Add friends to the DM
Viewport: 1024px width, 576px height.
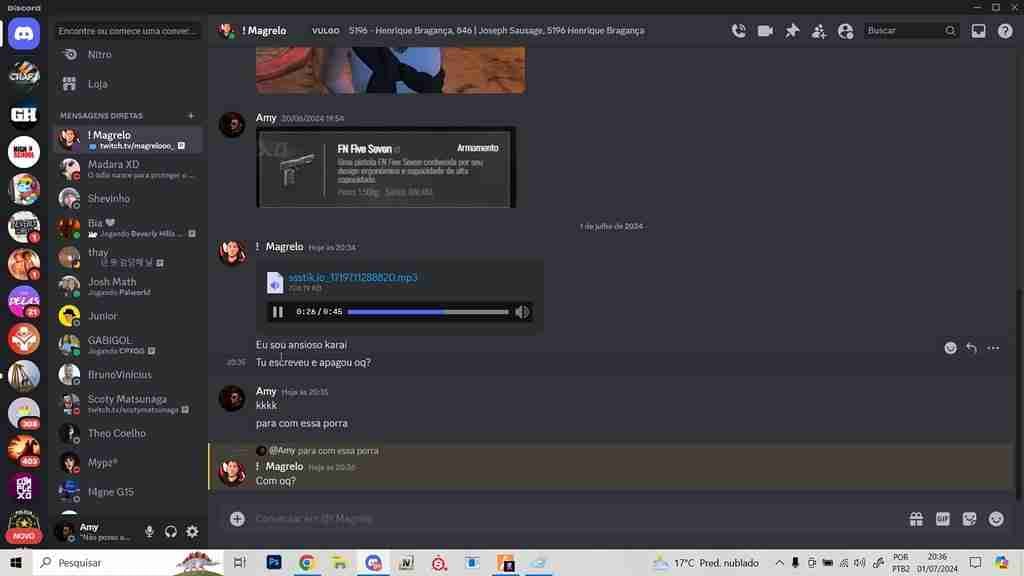[x=819, y=31]
